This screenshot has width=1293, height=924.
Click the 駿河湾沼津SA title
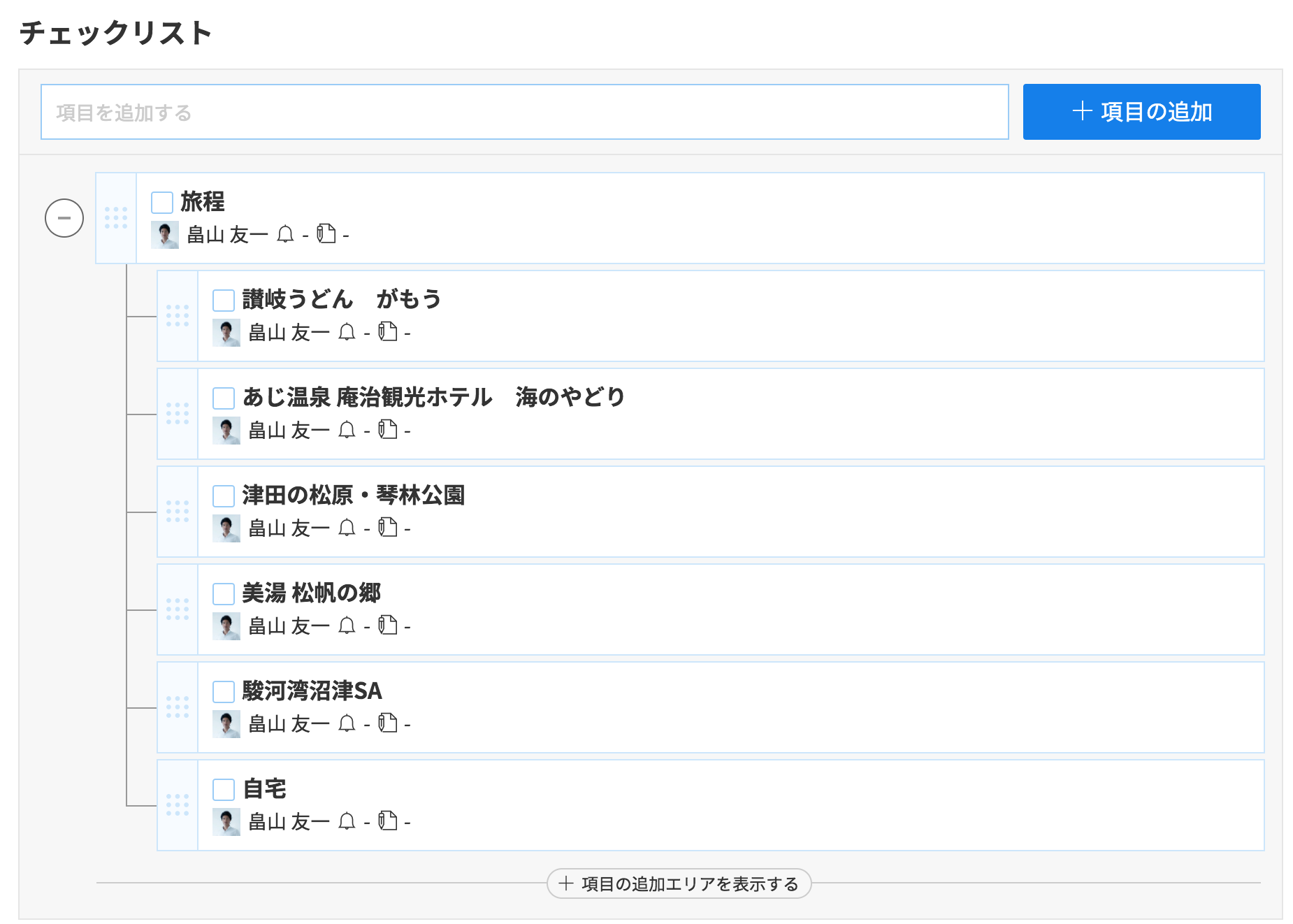312,691
